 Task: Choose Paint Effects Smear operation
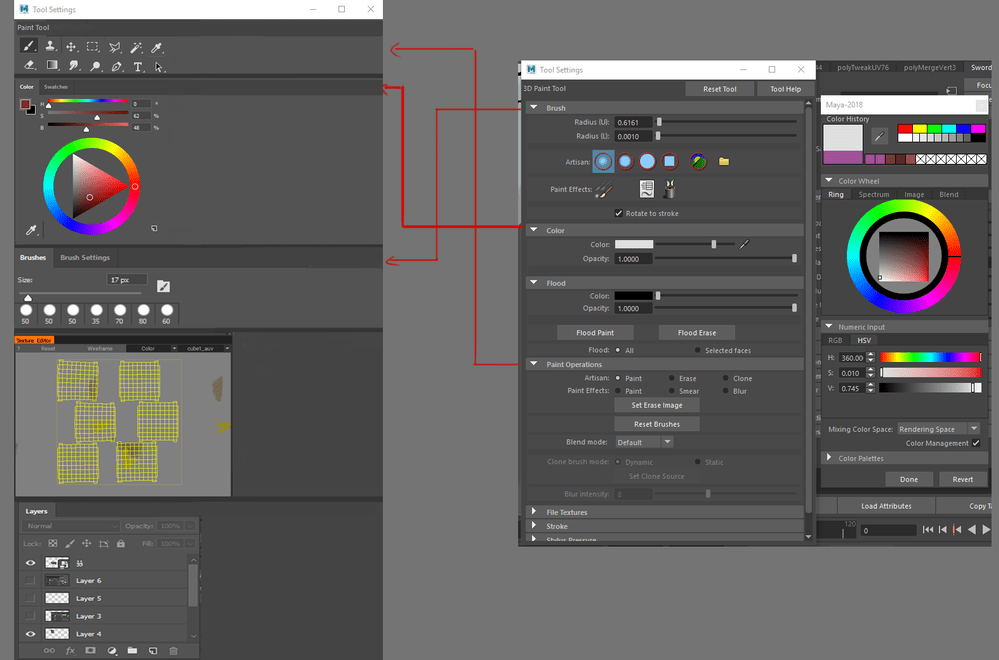pos(672,391)
